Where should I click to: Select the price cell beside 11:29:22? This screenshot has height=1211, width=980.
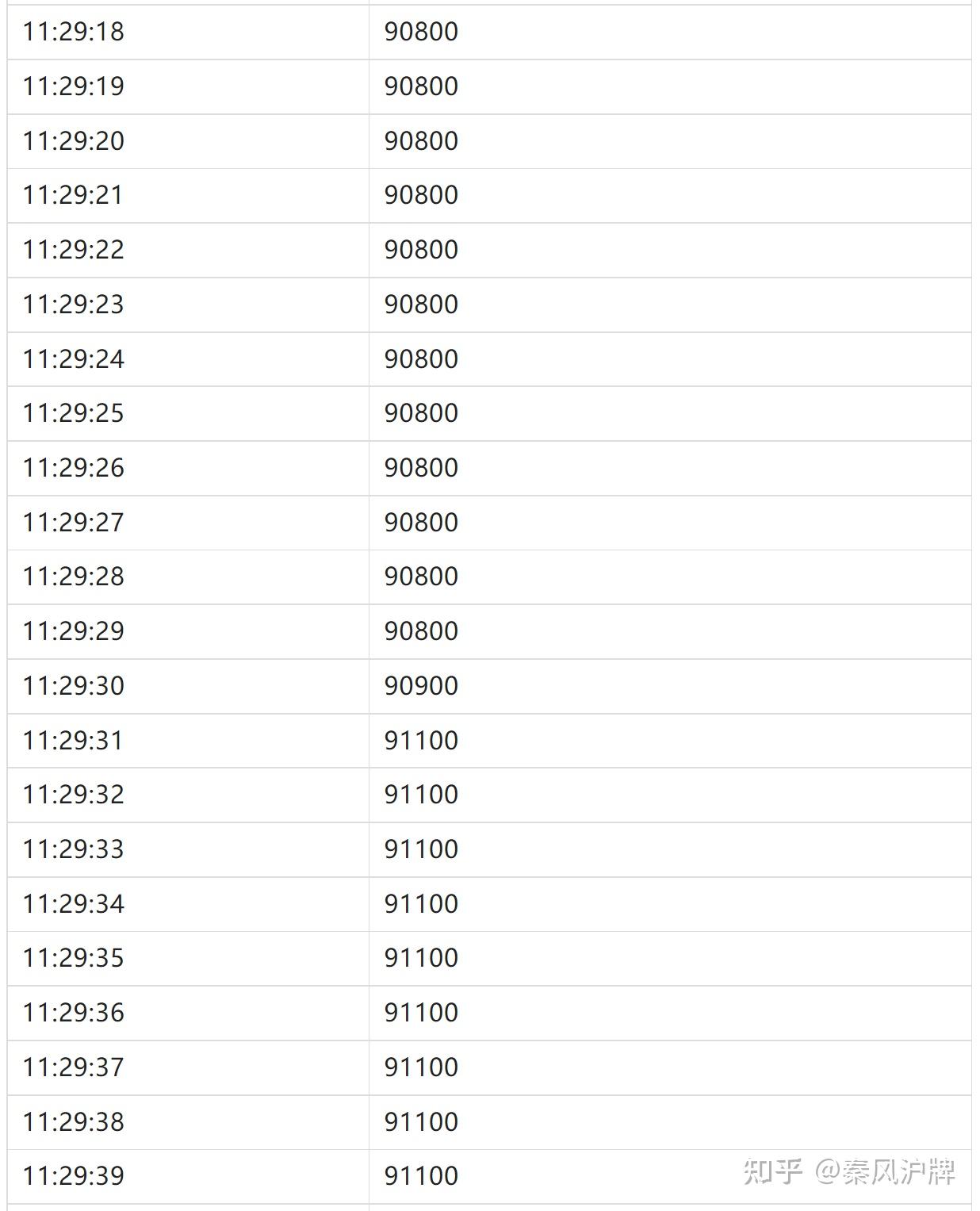click(x=670, y=251)
